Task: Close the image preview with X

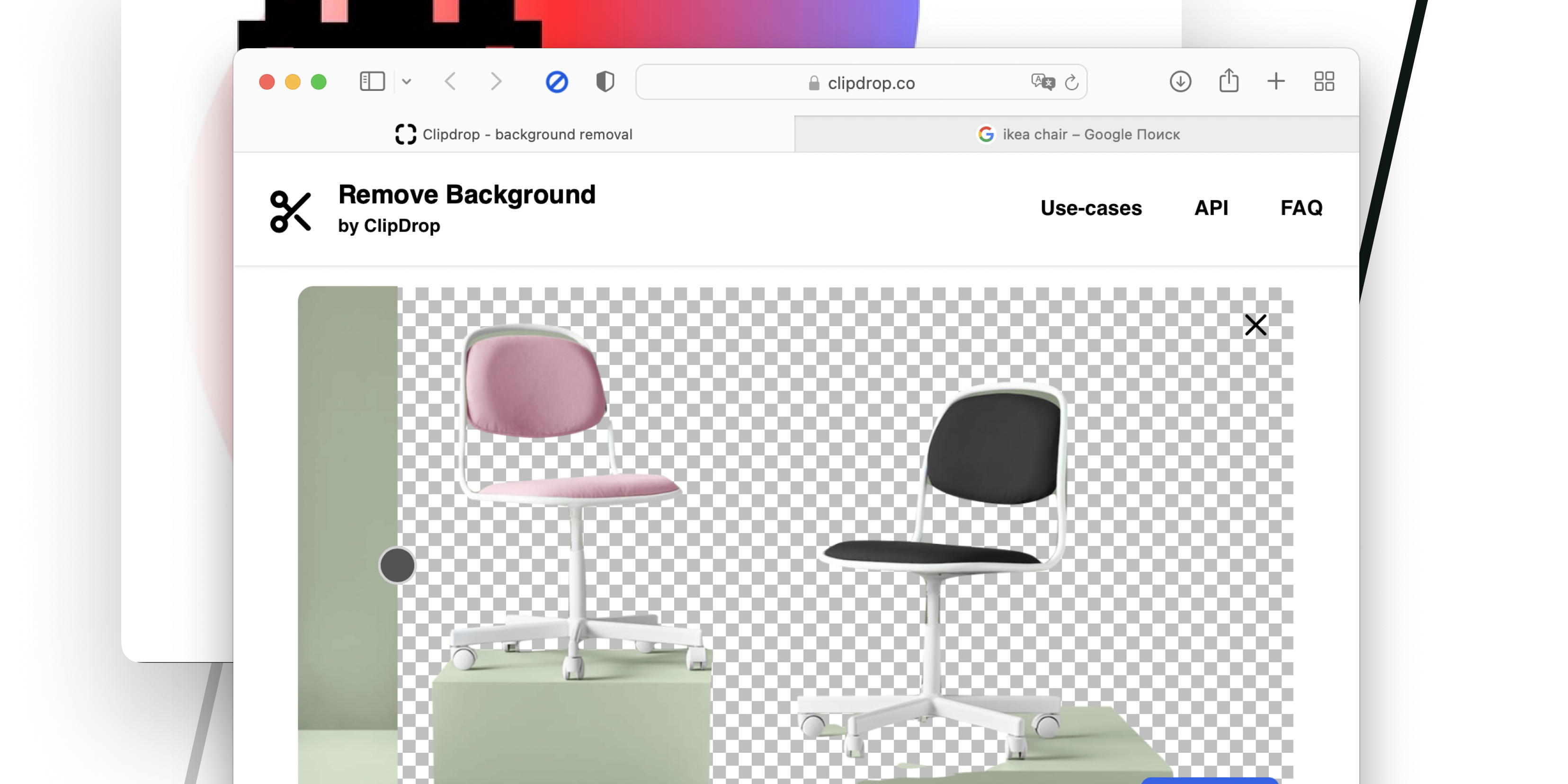Action: pos(1255,325)
